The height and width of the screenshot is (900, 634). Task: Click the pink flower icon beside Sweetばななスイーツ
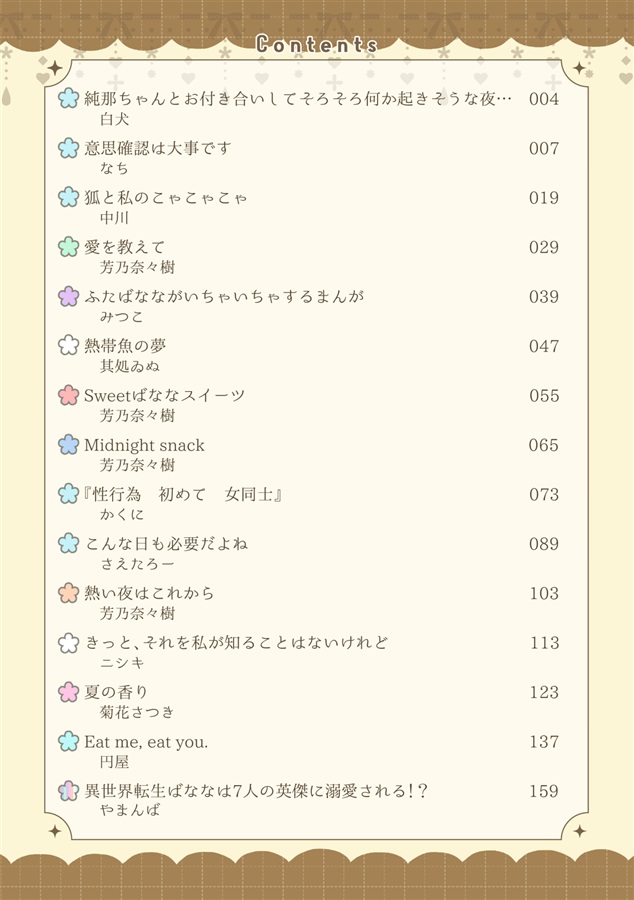[68, 395]
